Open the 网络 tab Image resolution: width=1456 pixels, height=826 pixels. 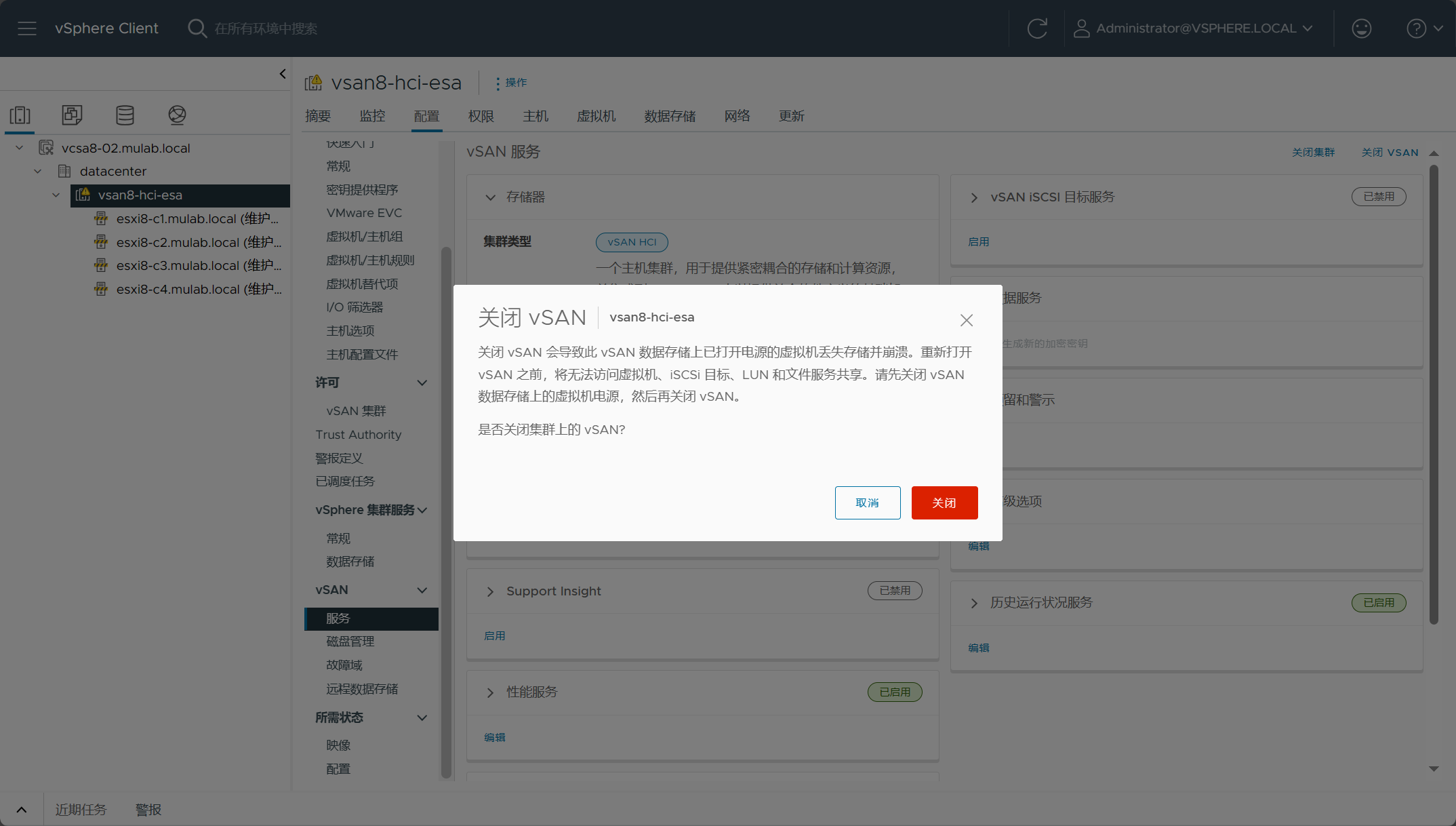737,116
